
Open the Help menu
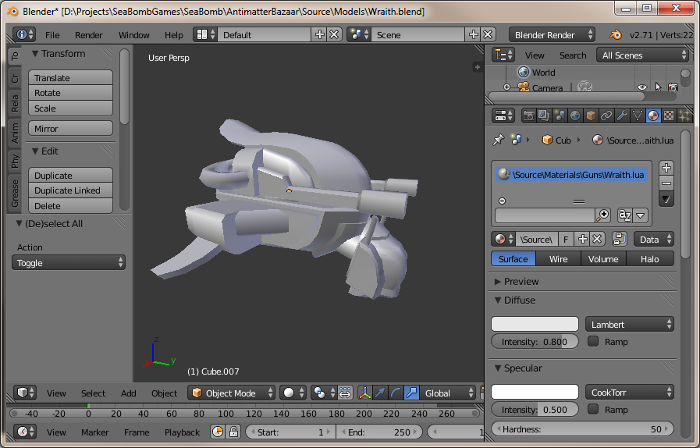click(174, 35)
